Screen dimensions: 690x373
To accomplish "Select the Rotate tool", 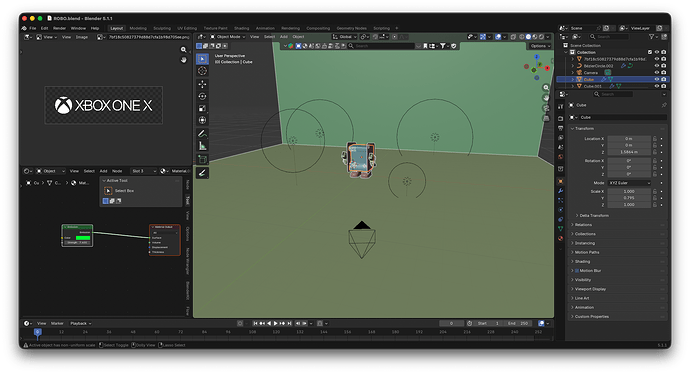I will click(x=202, y=96).
